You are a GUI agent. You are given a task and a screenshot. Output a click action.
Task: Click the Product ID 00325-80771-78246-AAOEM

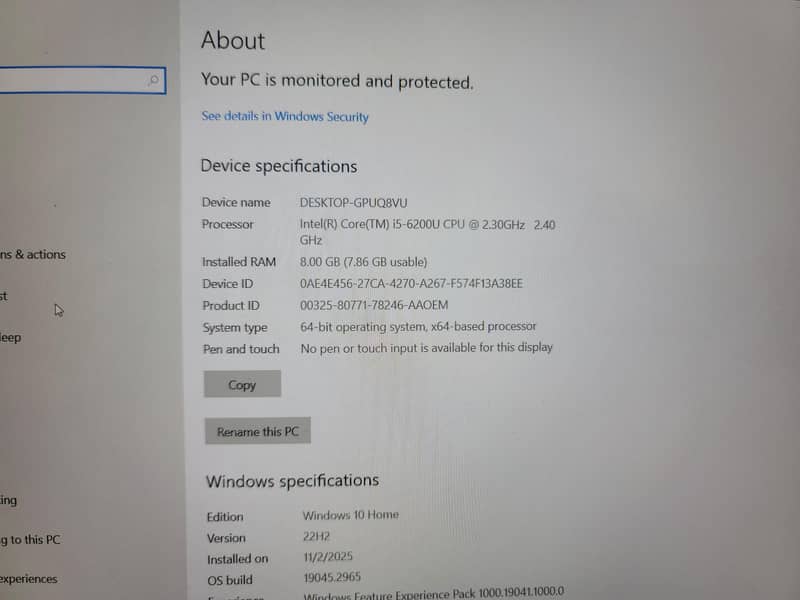374,305
